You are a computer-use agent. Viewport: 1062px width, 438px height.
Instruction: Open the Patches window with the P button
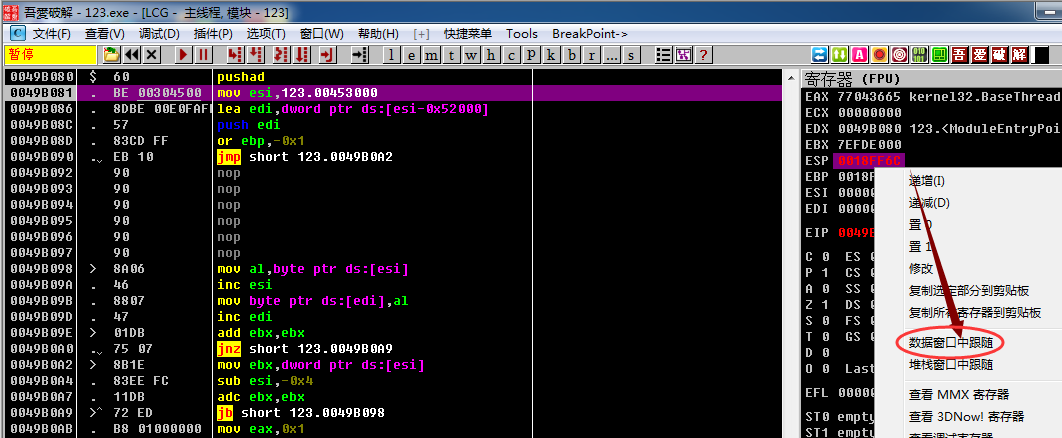(x=531, y=56)
